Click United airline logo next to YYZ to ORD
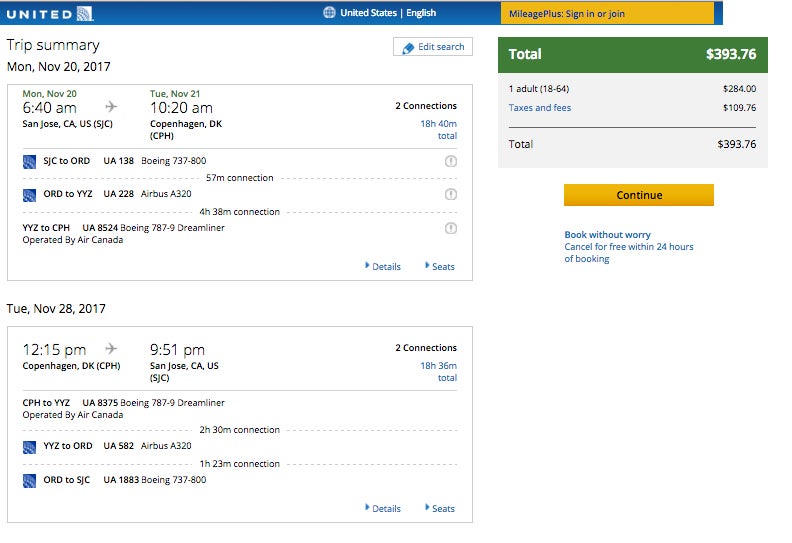Screen dimensions: 792x543 click(29, 447)
